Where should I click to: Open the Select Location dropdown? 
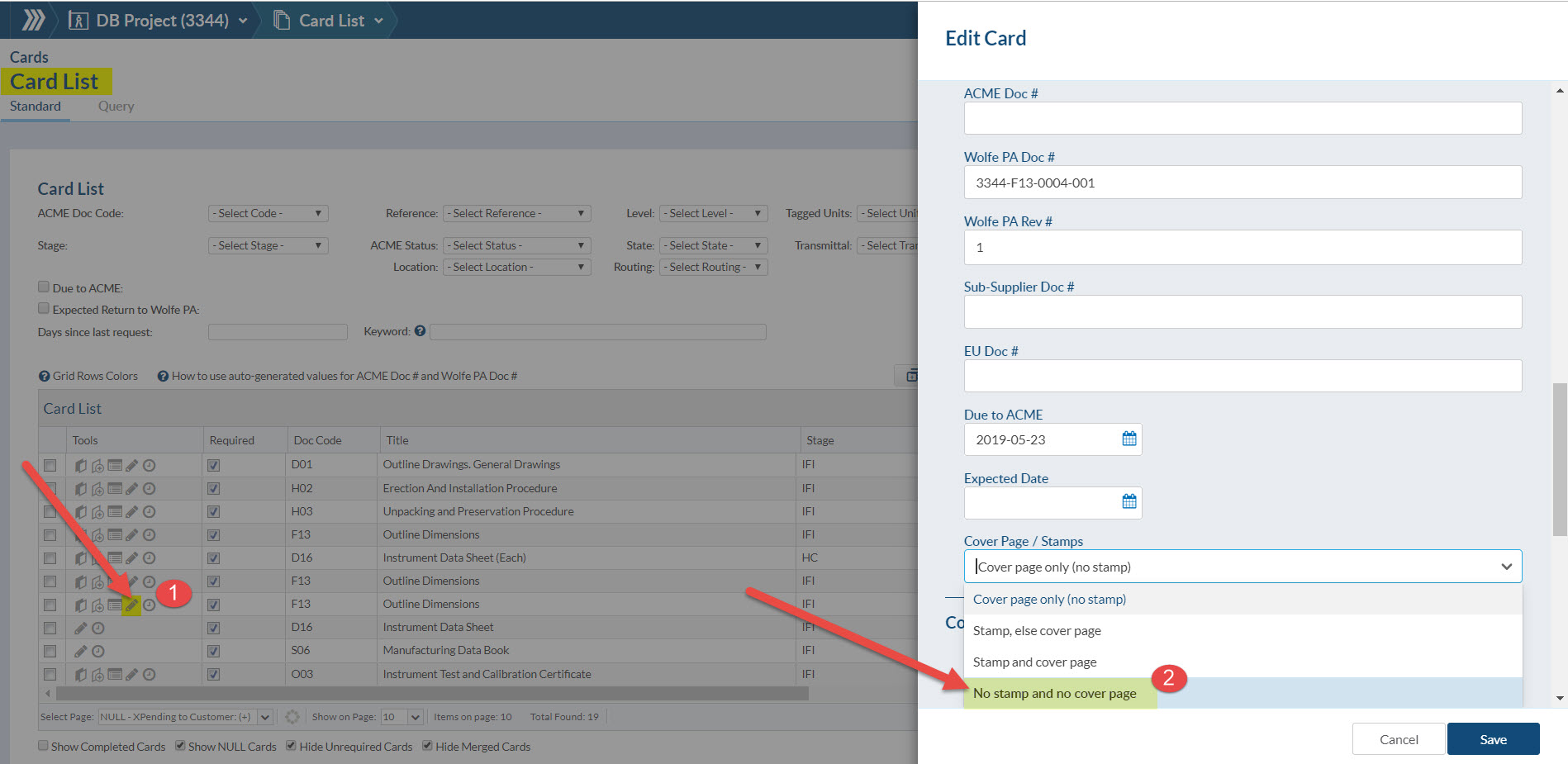click(x=516, y=267)
